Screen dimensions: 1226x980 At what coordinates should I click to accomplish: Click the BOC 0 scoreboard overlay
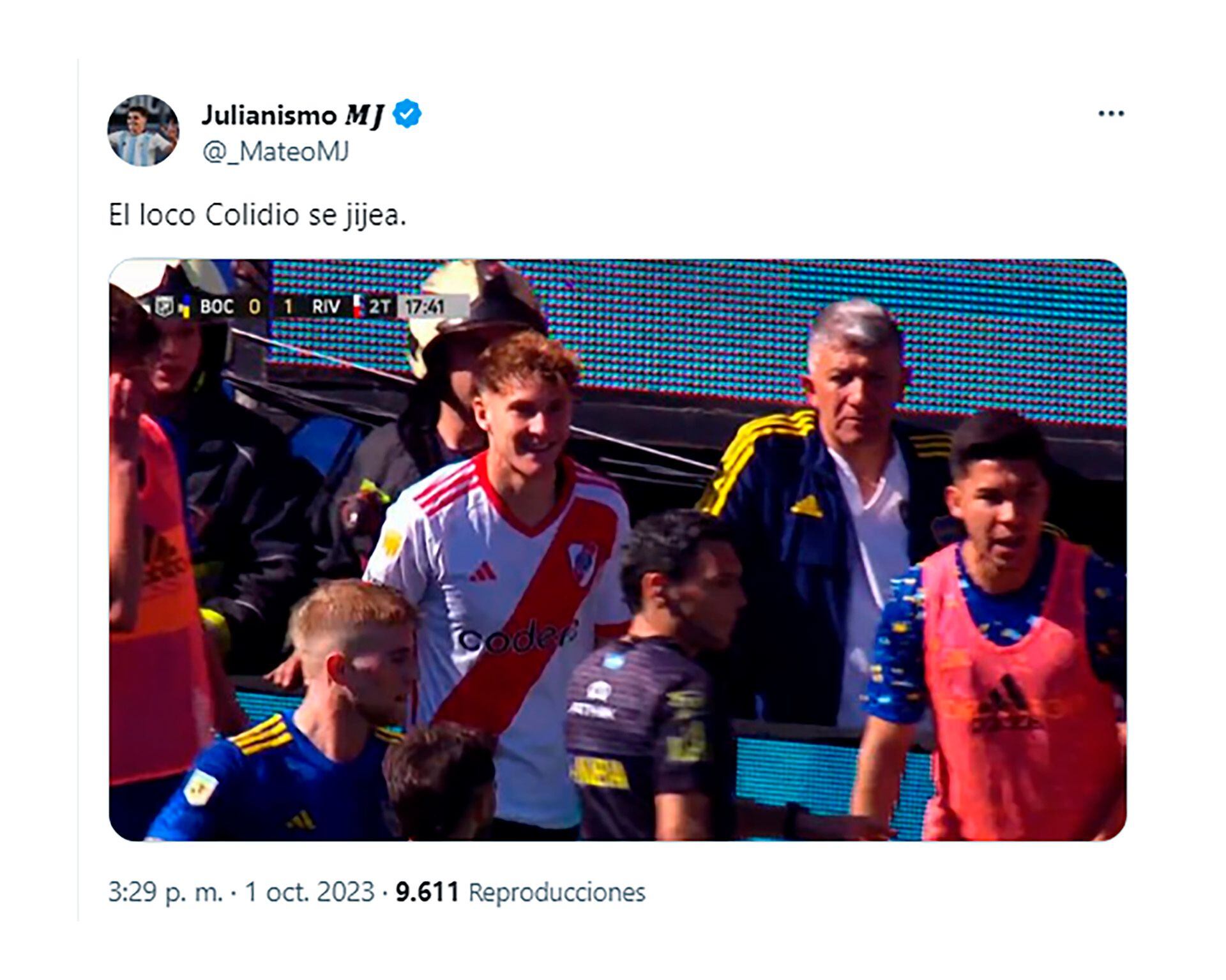(231, 307)
